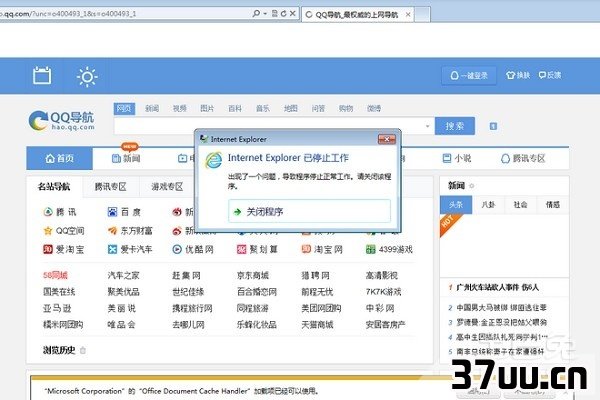Open news item 2 中国男大马被绑
The height and width of the screenshot is (400, 600).
[501, 307]
